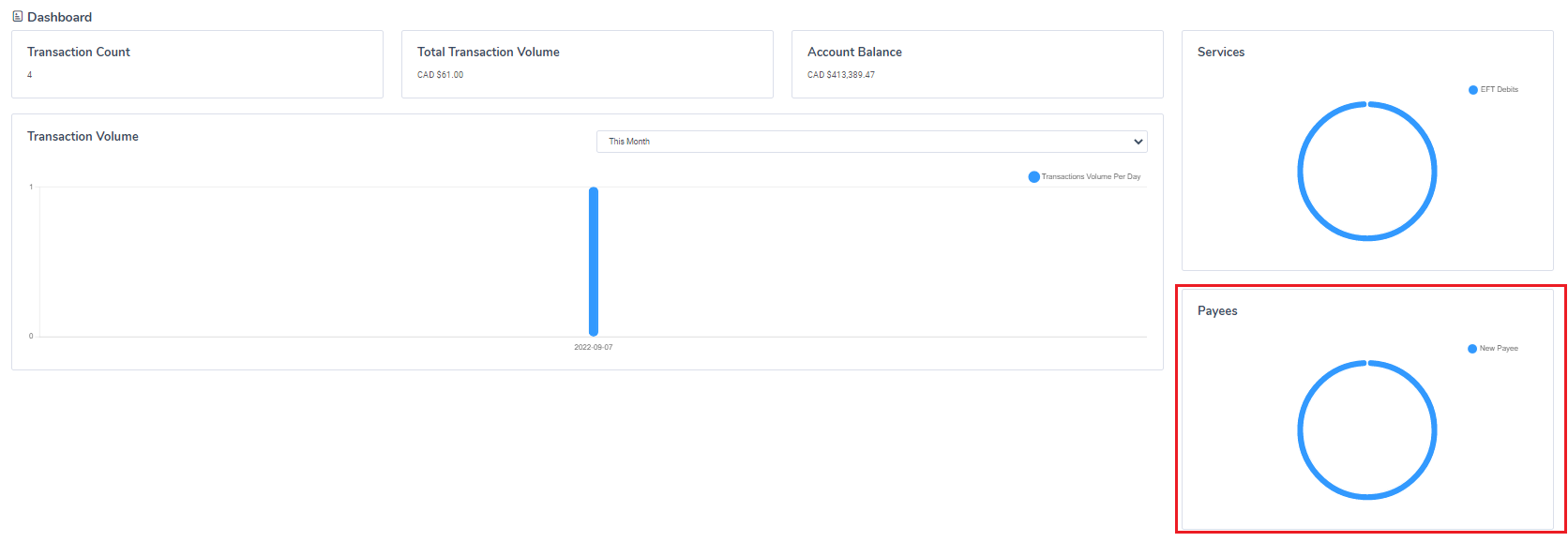Toggle the Transactions Volume Per Day legend text
This screenshot has width=1568, height=542.
(1091, 177)
